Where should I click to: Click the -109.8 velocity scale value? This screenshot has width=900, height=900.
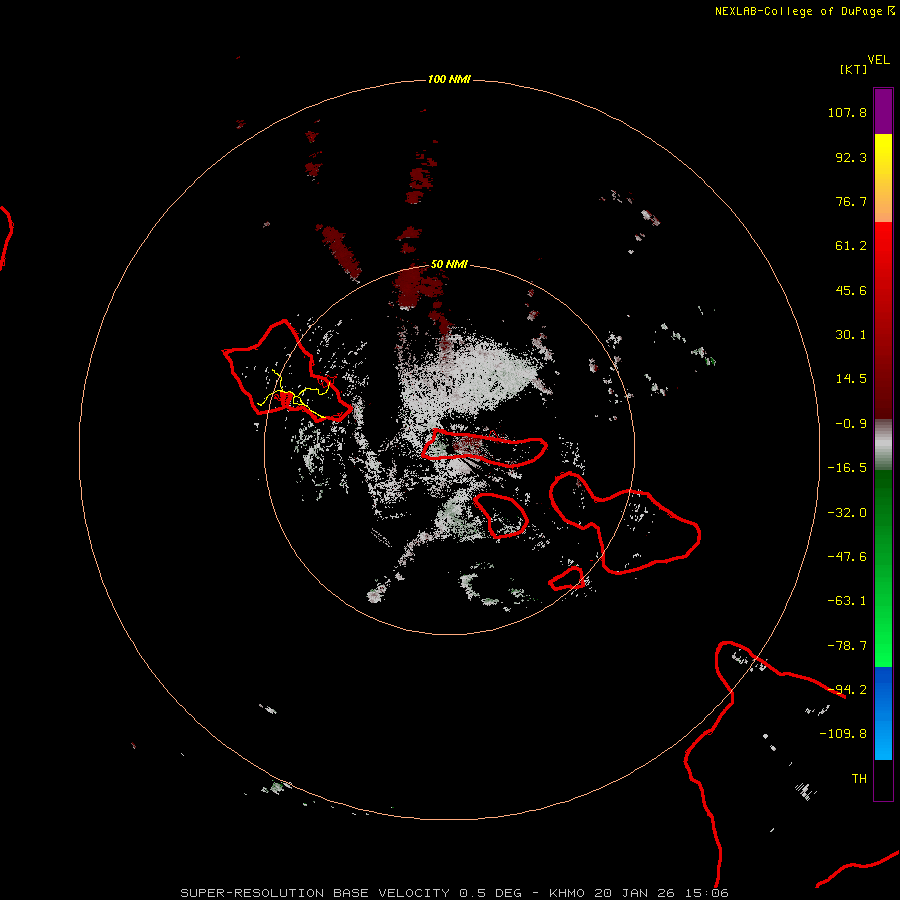click(843, 734)
